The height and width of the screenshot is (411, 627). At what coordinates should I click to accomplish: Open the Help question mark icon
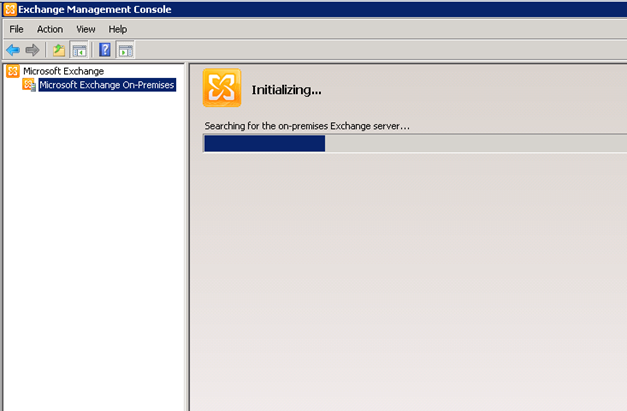[104, 50]
